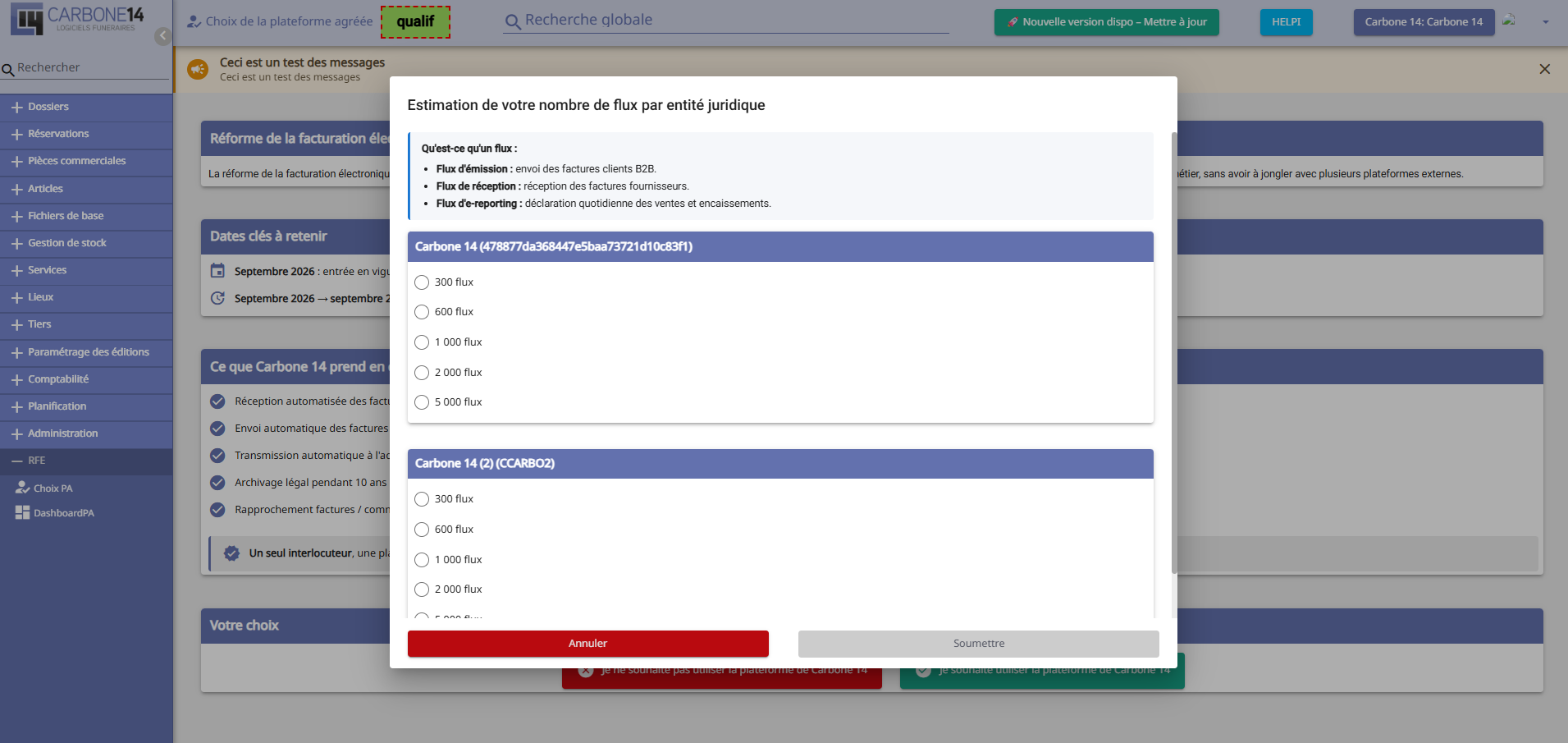
Task: Choose 1 000 flux in first entity
Action: (422, 342)
